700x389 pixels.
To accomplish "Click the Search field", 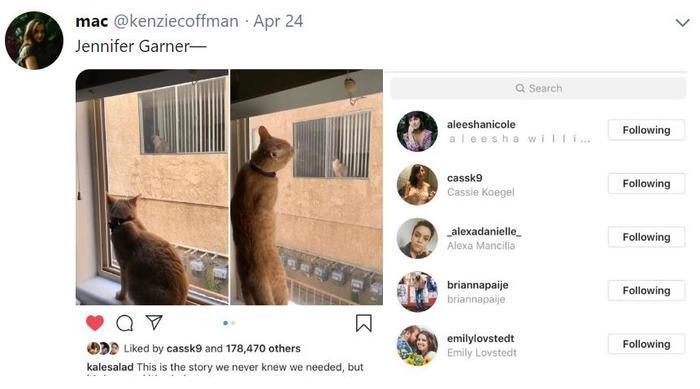I will point(538,88).
